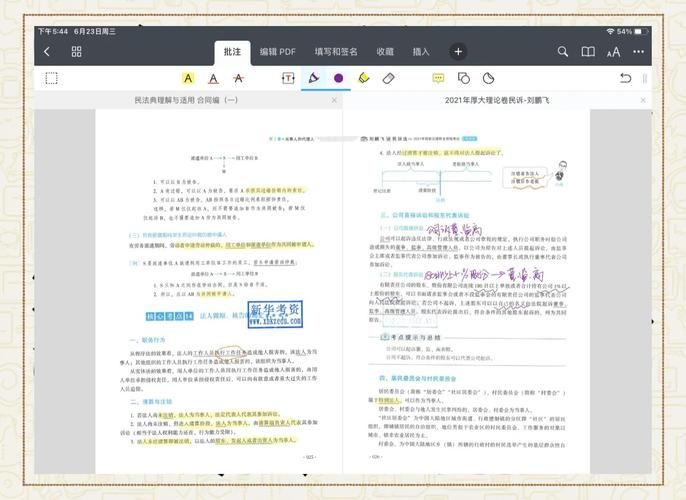Open the 收藏 tab
This screenshot has width=686, height=500.
pos(385,52)
